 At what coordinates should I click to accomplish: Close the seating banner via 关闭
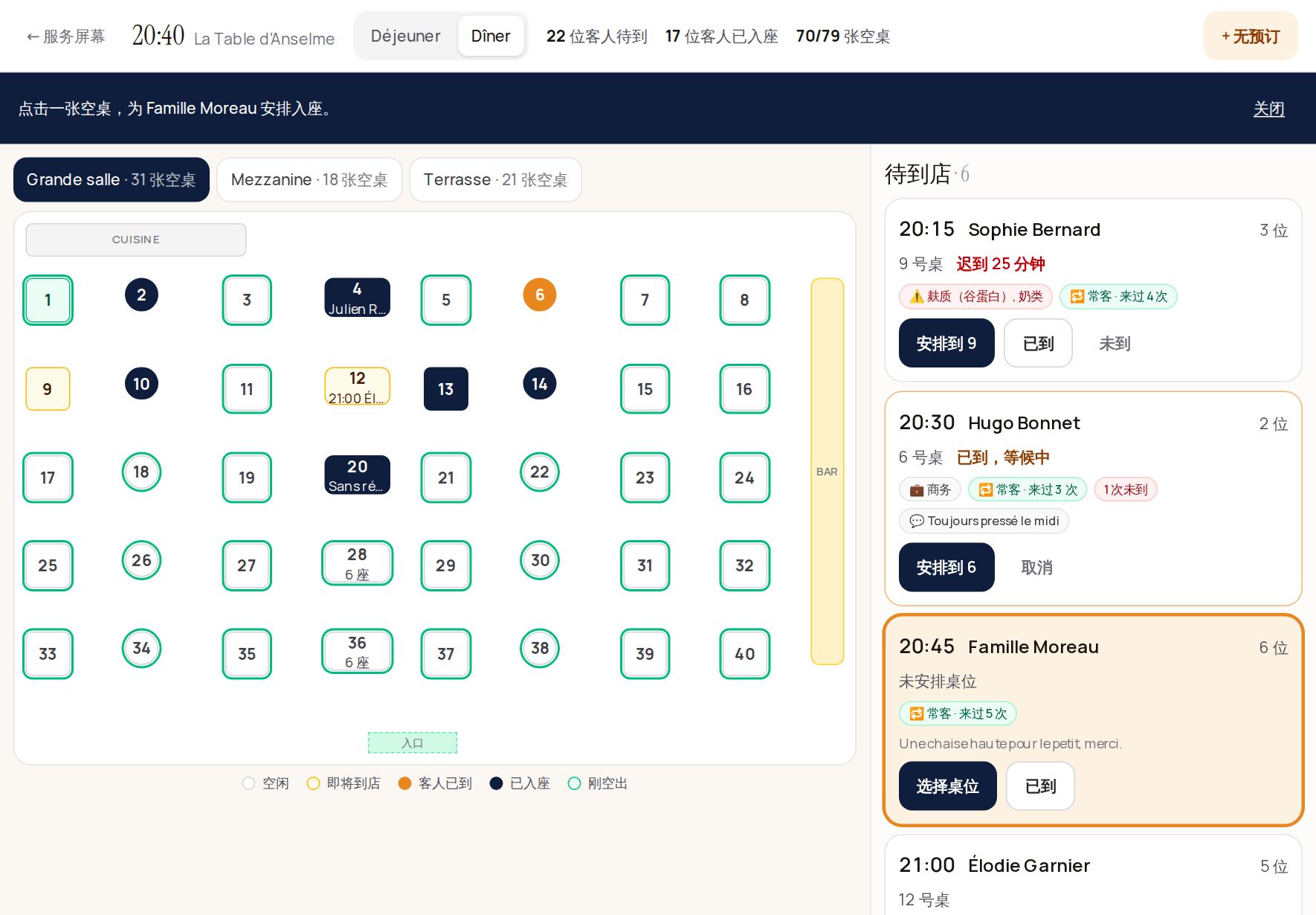pyautogui.click(x=1268, y=109)
